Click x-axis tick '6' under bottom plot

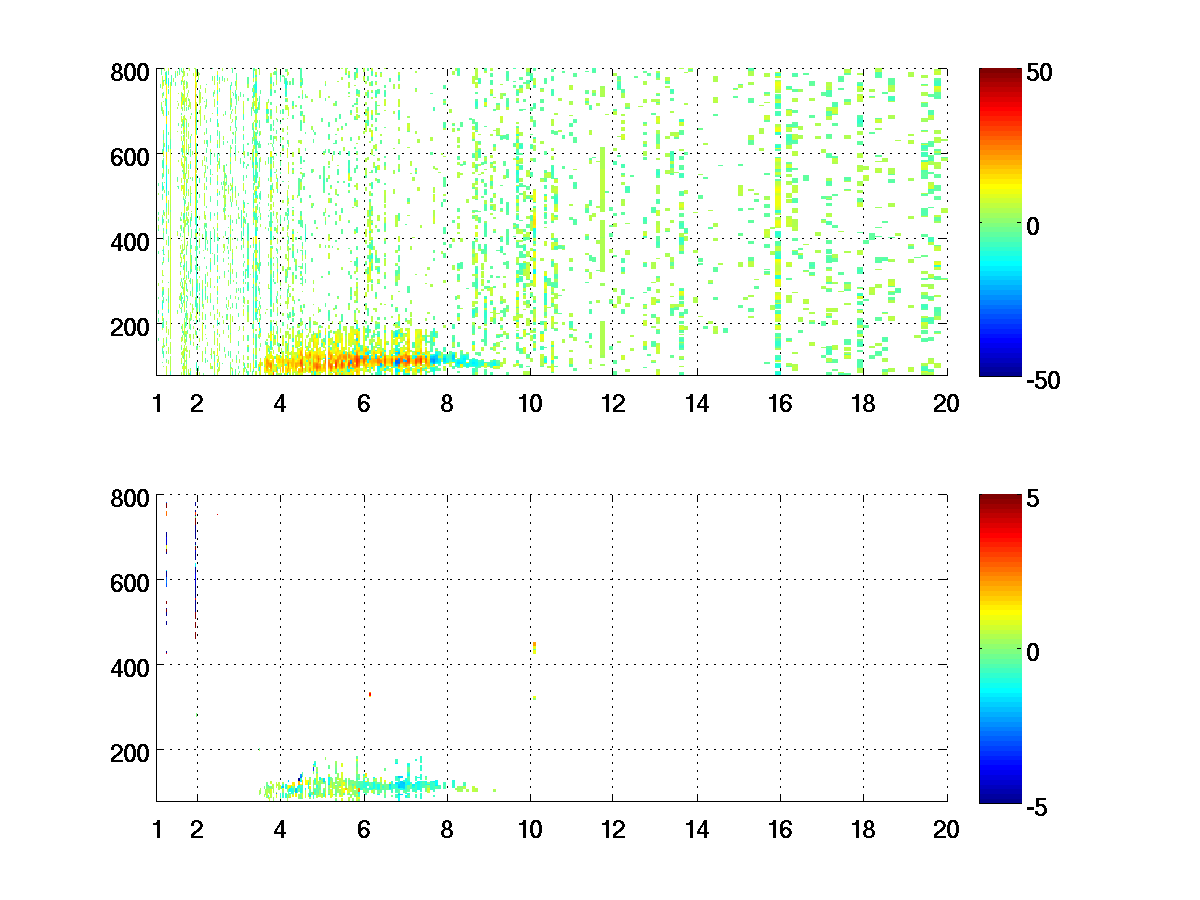pos(364,828)
